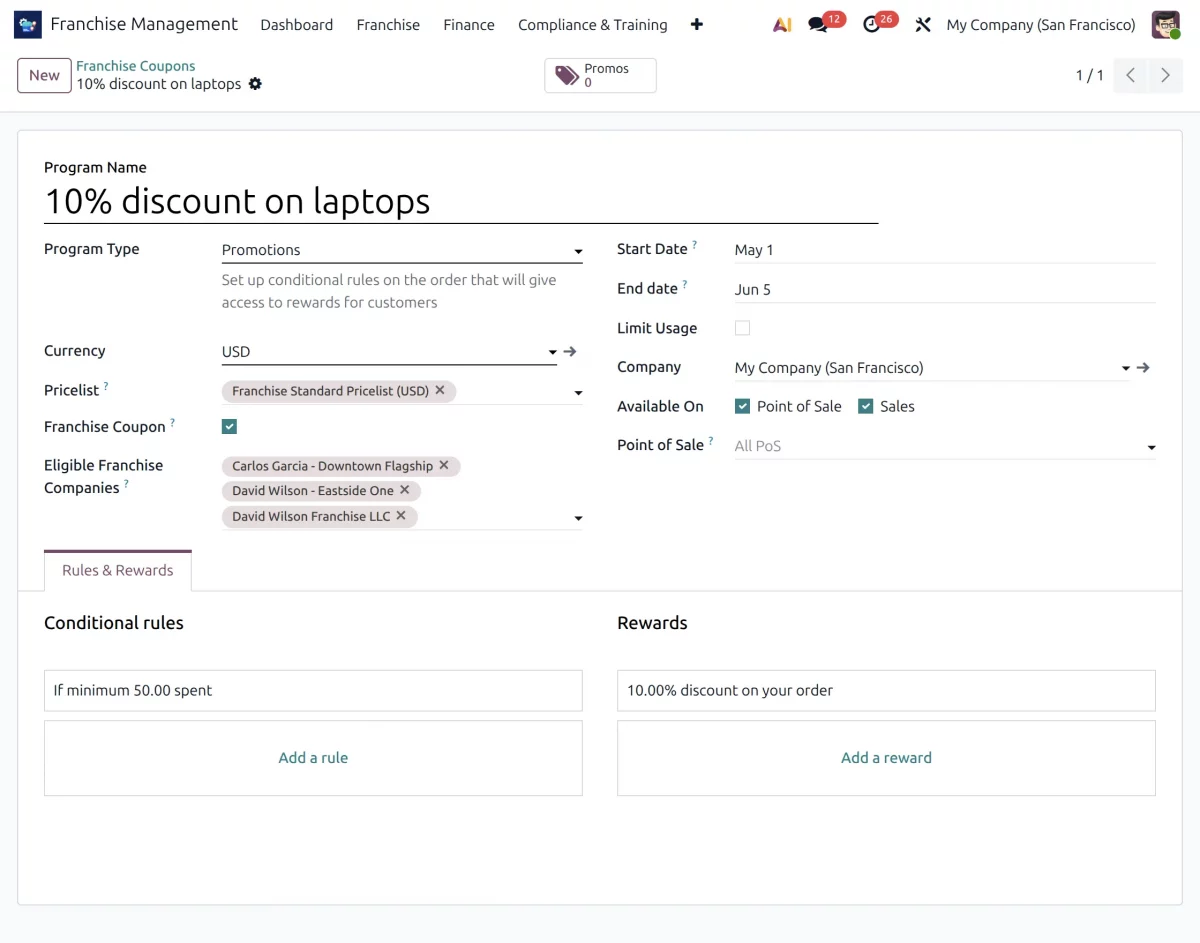This screenshot has width=1200, height=943.
Task: Edit the Program Name field
Action: click(x=461, y=201)
